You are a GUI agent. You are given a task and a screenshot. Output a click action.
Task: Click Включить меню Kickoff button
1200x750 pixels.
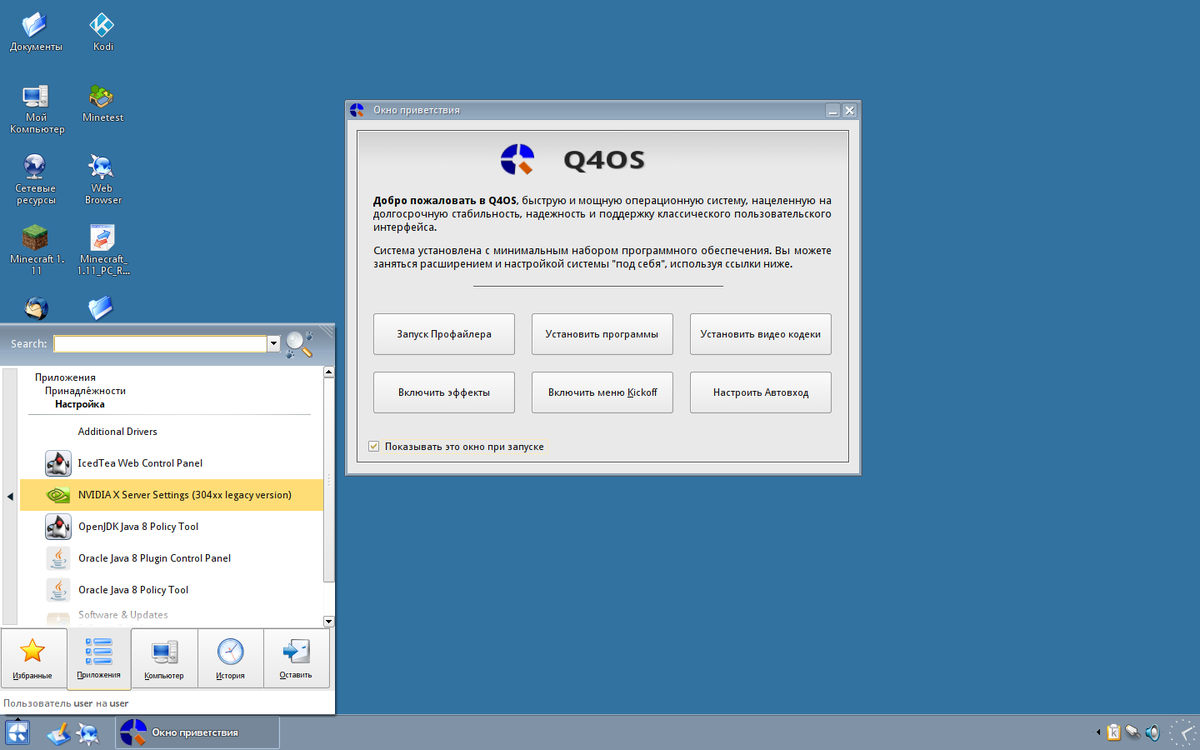coord(602,393)
